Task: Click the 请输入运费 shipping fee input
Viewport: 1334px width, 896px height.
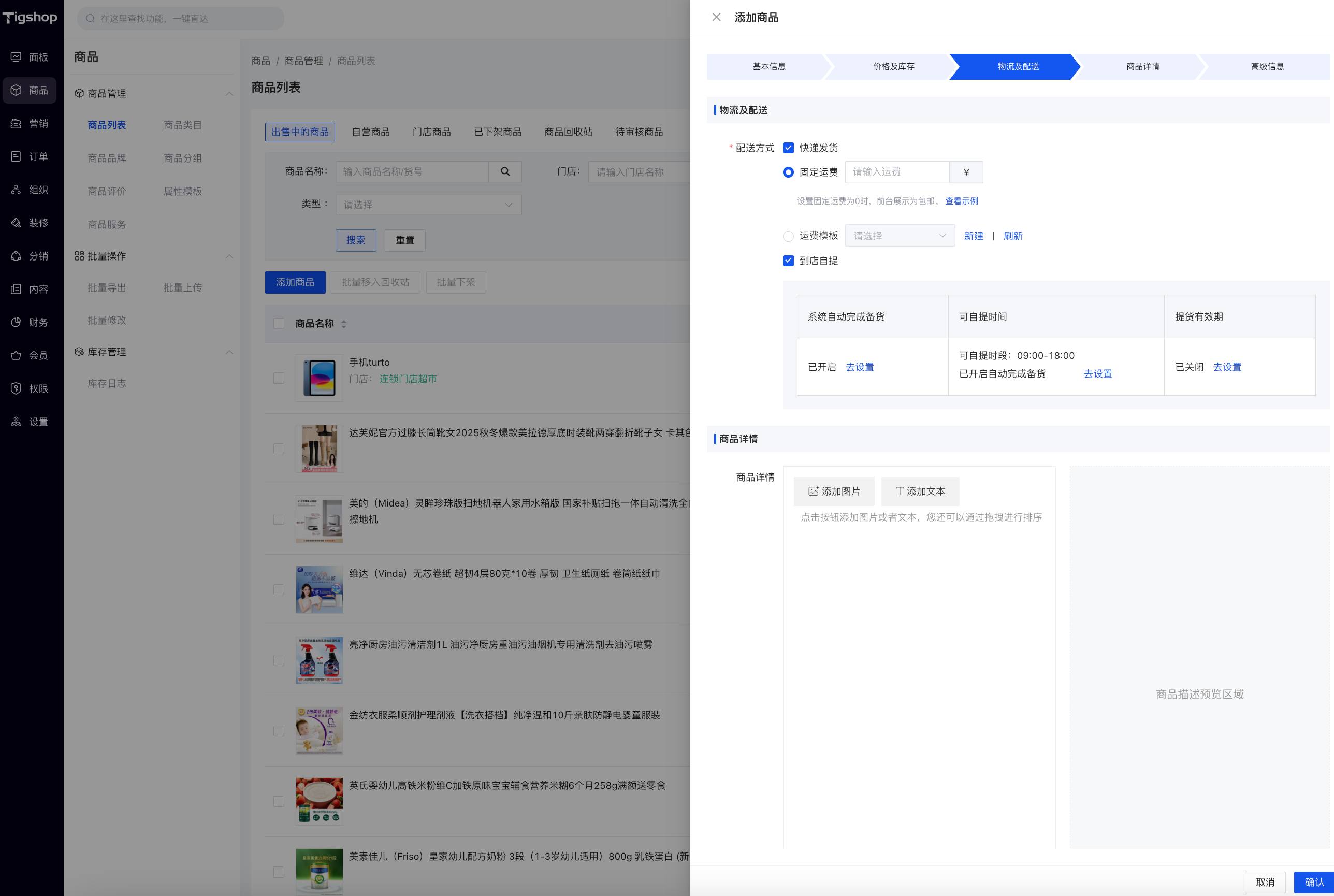Action: [896, 172]
